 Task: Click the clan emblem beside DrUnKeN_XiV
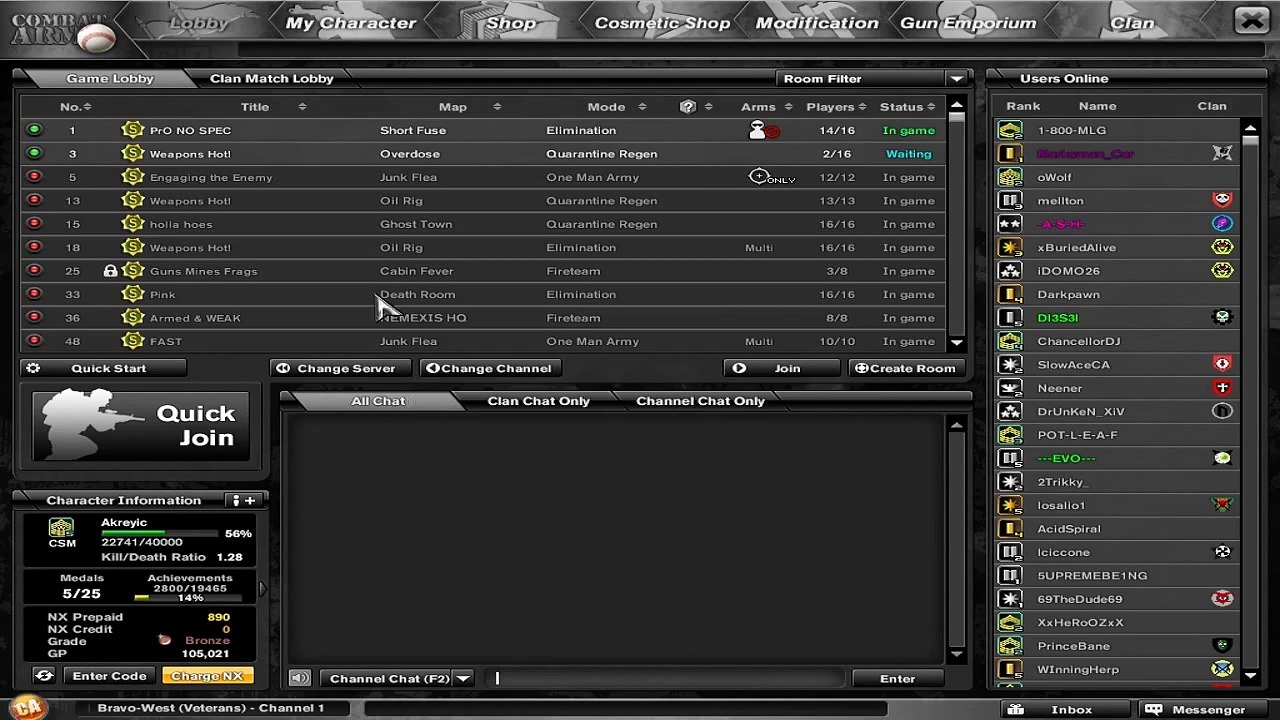(1222, 411)
